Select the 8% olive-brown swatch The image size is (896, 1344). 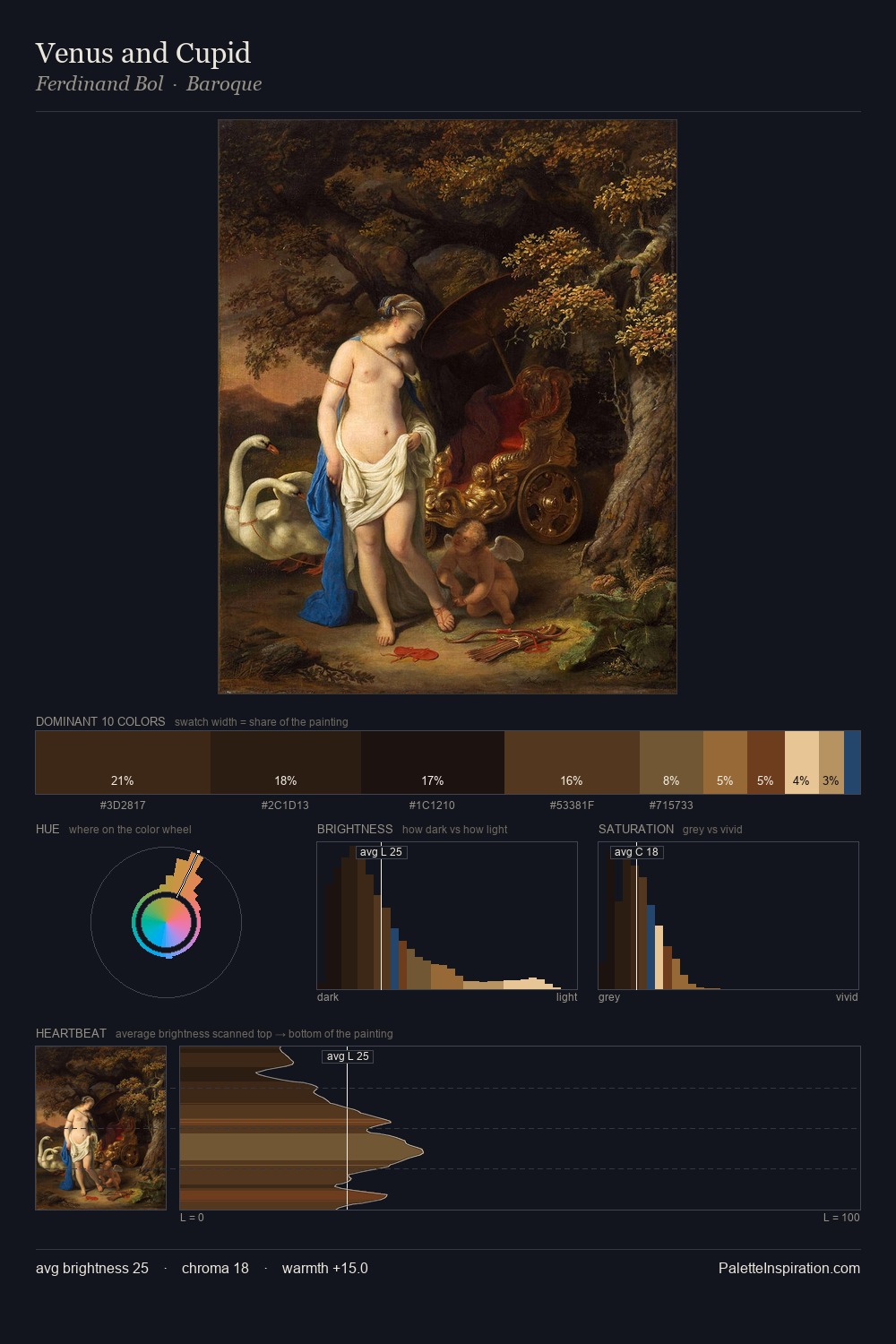[x=671, y=762]
